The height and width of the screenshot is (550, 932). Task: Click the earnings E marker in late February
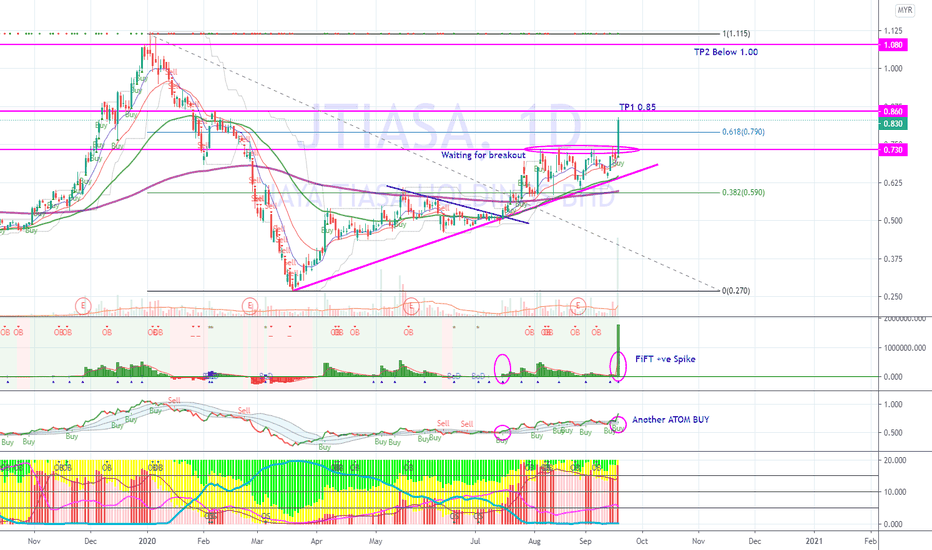(x=250, y=307)
